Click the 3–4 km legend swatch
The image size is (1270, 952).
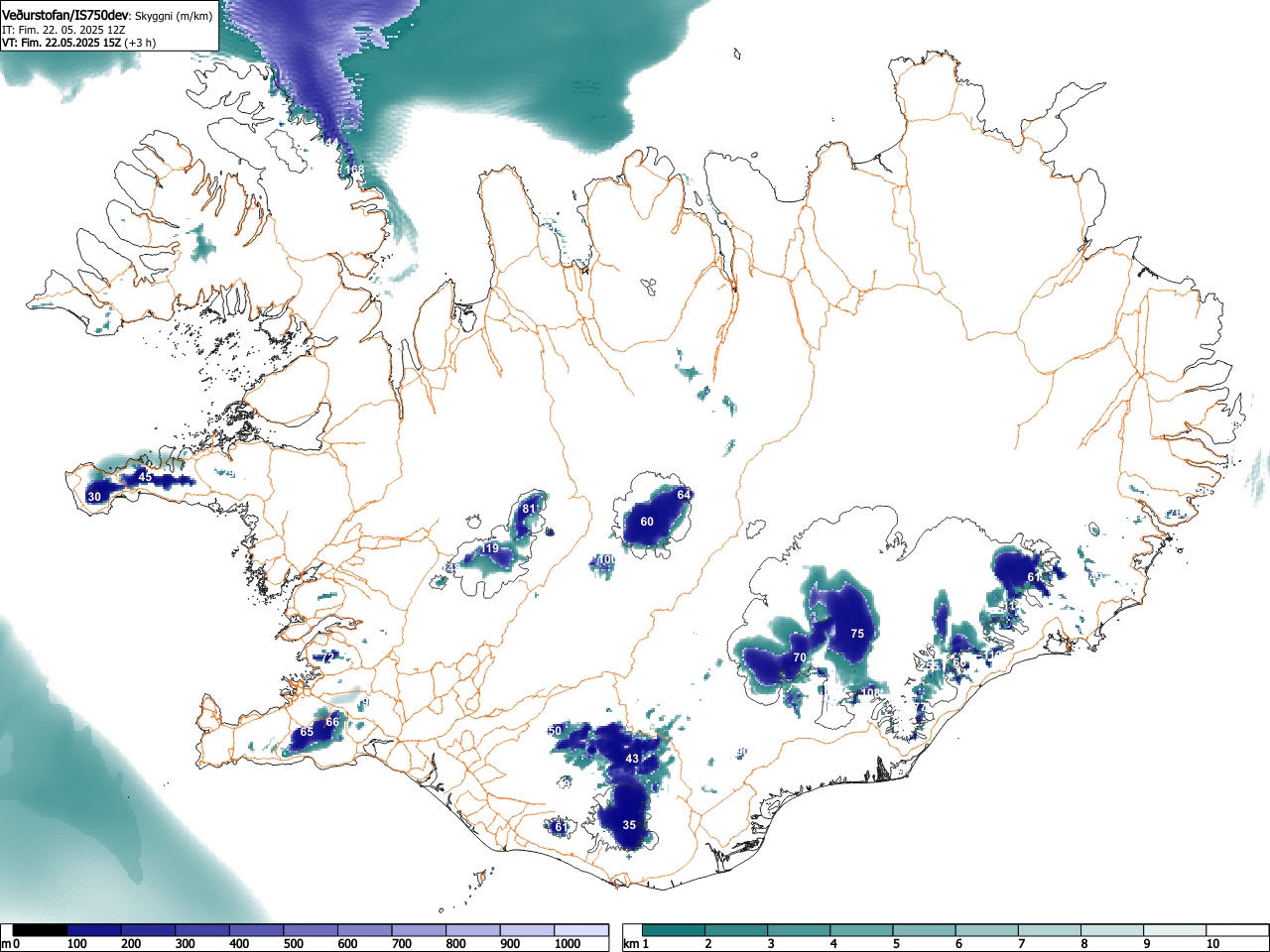(799, 930)
